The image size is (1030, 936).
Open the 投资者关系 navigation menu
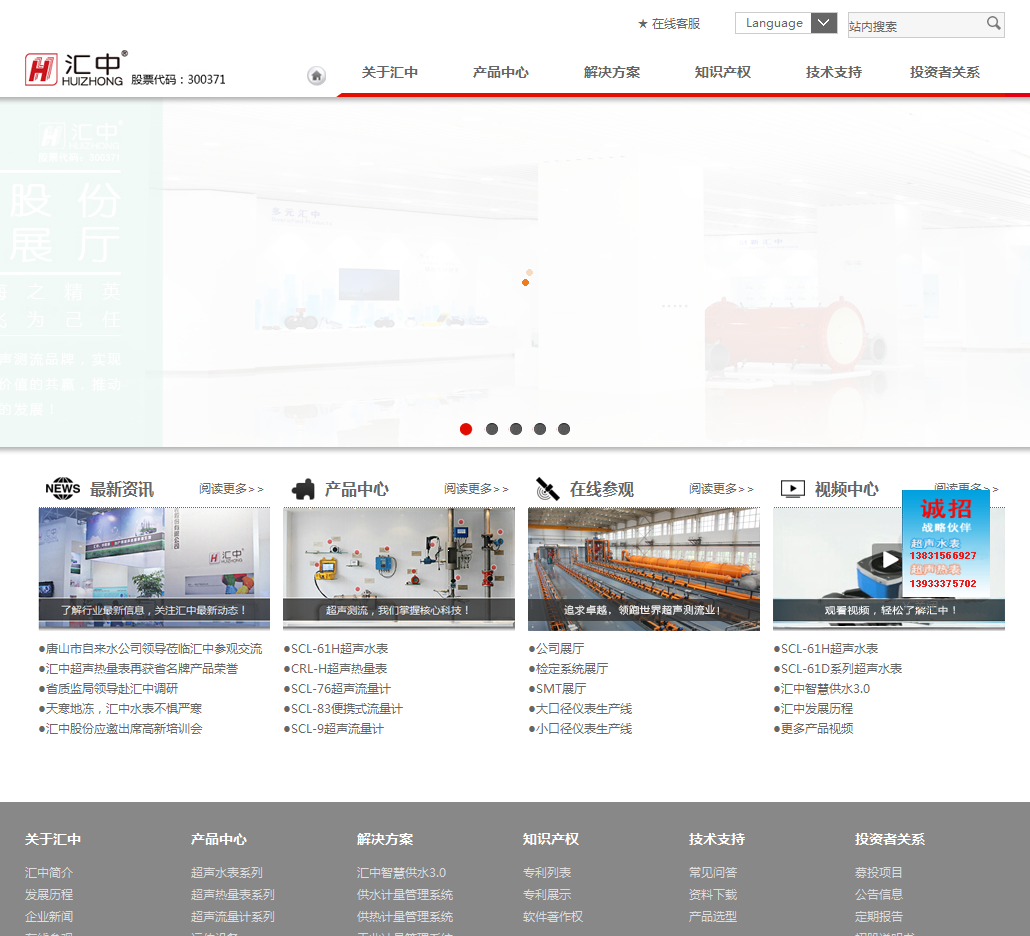[x=945, y=72]
